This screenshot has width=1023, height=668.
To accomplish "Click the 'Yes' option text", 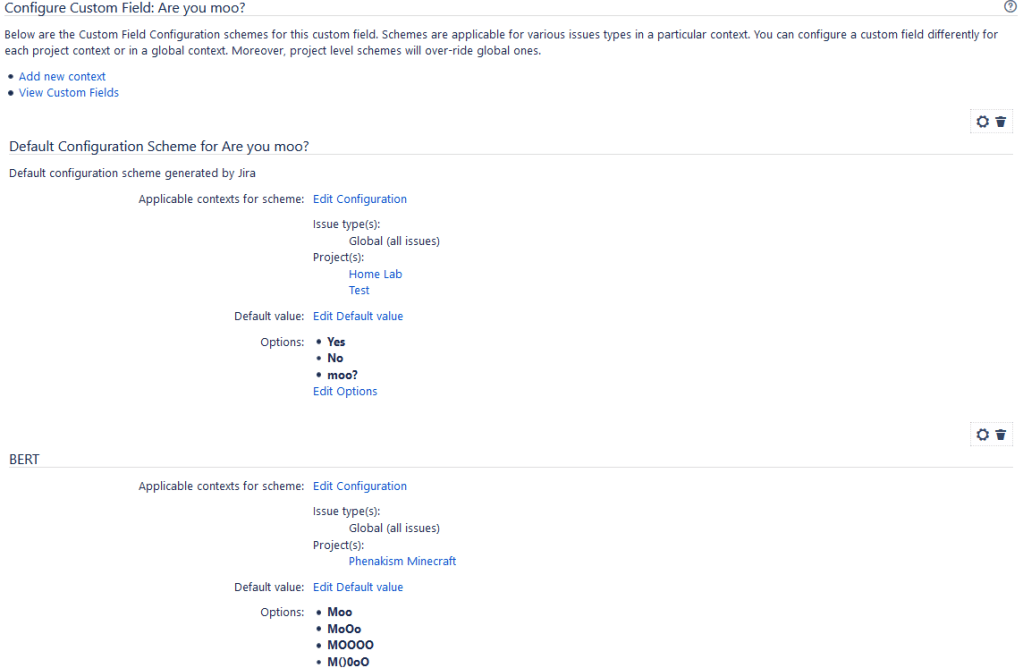I will pos(336,342).
